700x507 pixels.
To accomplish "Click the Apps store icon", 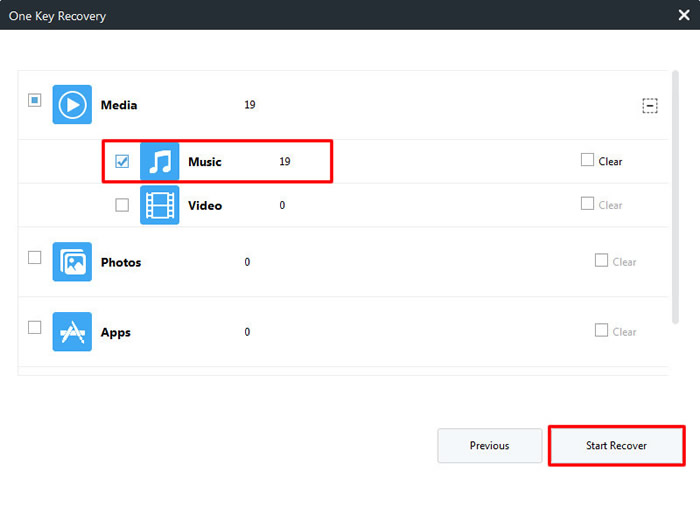I will coord(72,332).
